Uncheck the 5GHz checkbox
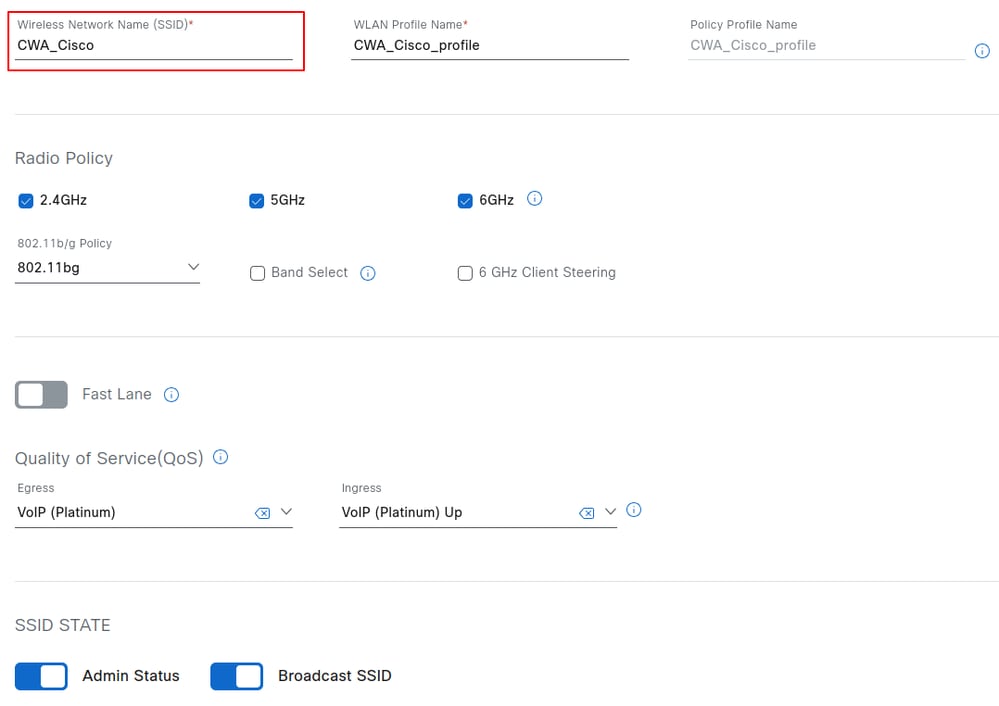This screenshot has width=999, height=706. tap(257, 201)
